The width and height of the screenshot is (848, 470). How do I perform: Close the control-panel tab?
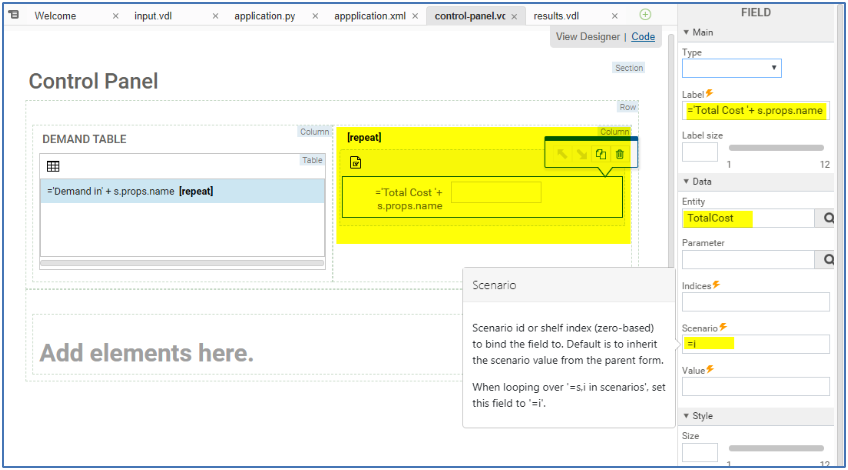tap(514, 17)
